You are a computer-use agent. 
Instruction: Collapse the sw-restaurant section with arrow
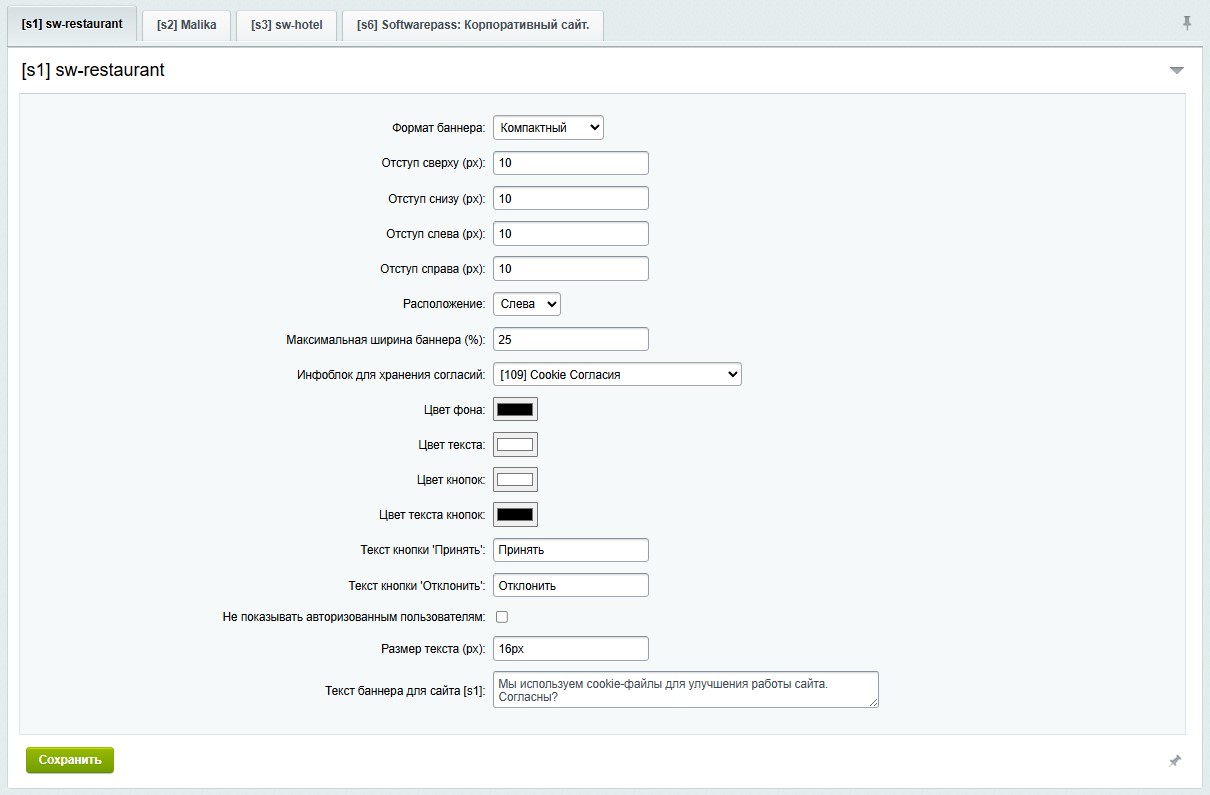[x=1176, y=71]
